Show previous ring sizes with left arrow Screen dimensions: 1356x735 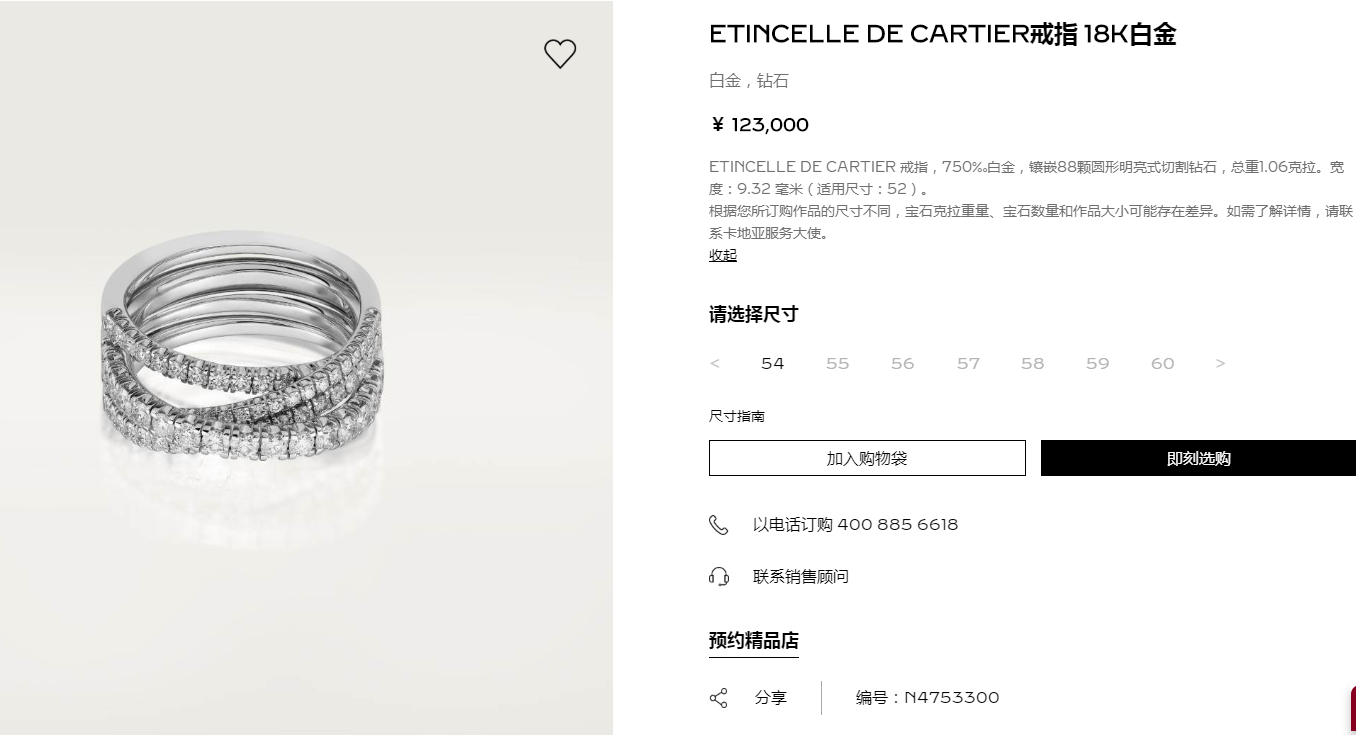(714, 363)
